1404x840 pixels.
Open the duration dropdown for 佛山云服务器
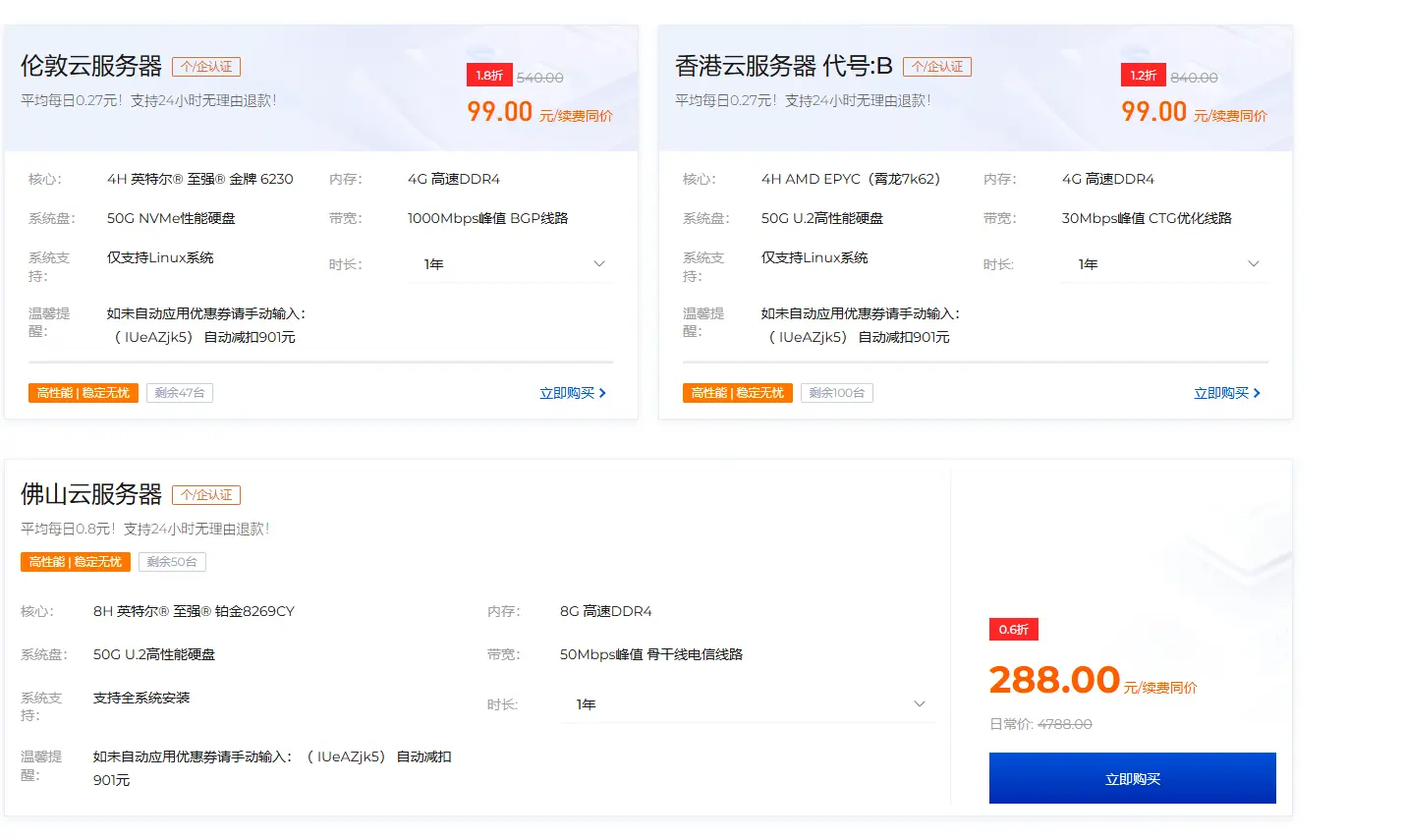747,704
